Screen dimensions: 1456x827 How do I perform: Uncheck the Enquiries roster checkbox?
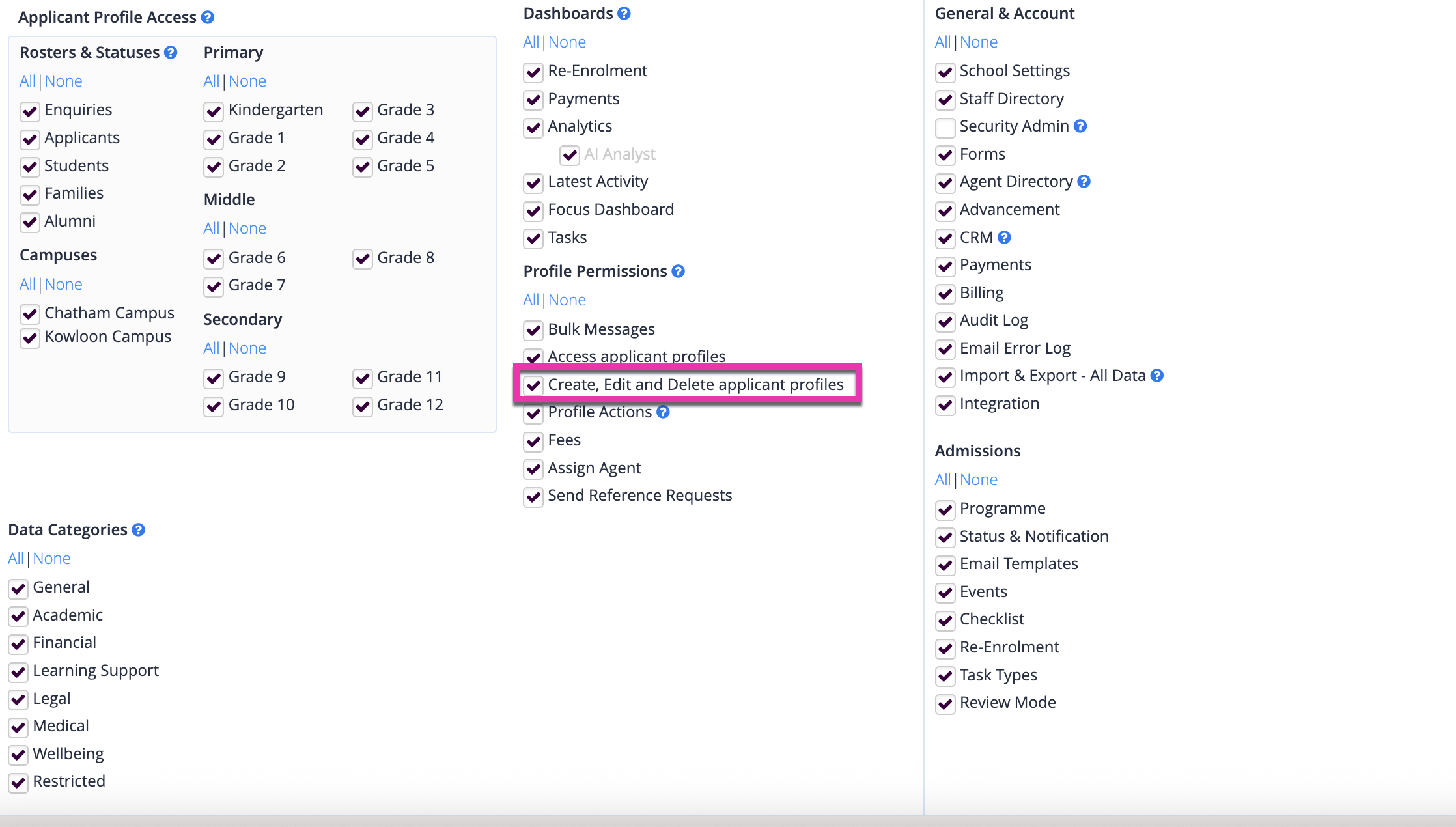point(30,111)
